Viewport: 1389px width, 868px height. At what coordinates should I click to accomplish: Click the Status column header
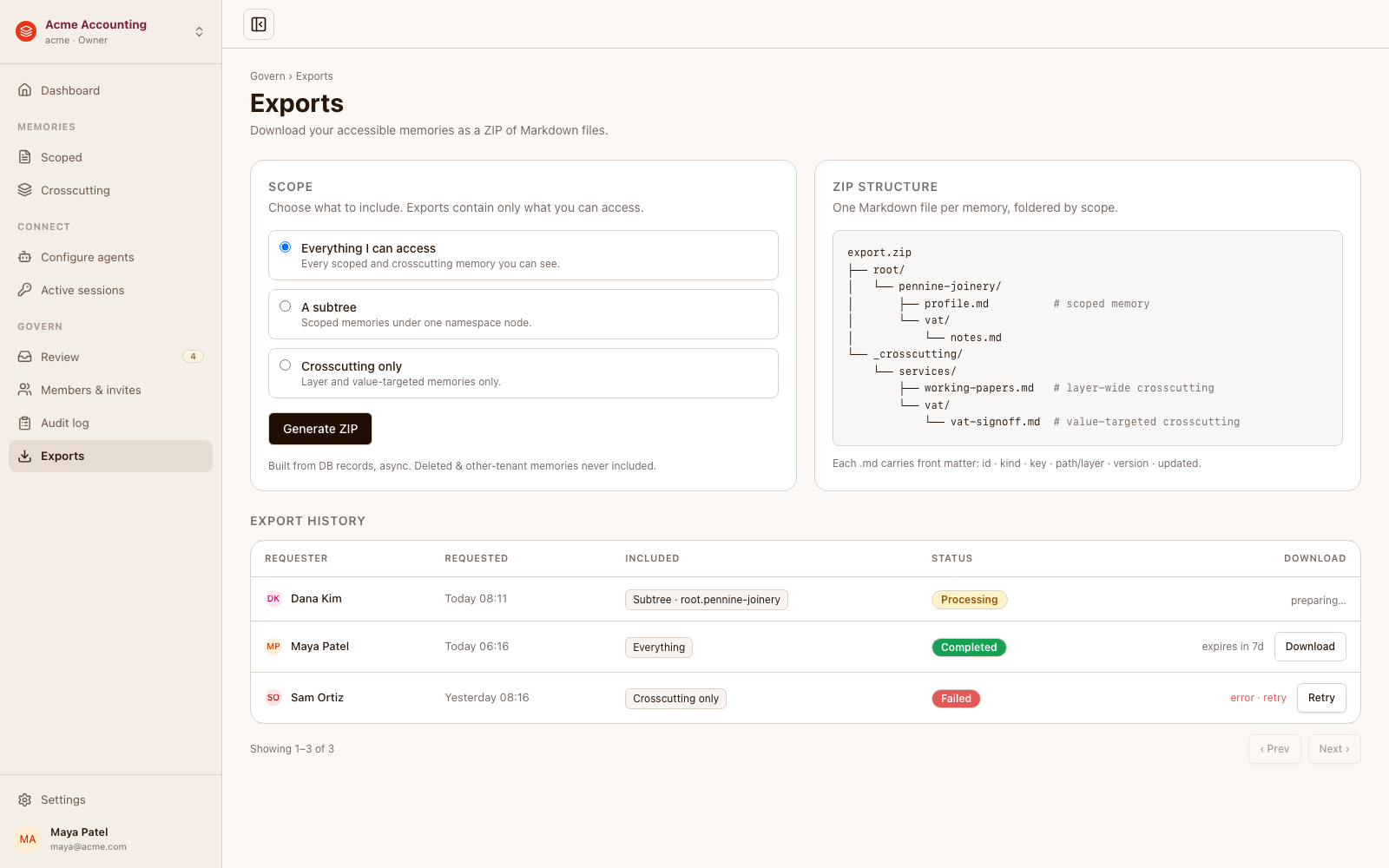(x=952, y=558)
